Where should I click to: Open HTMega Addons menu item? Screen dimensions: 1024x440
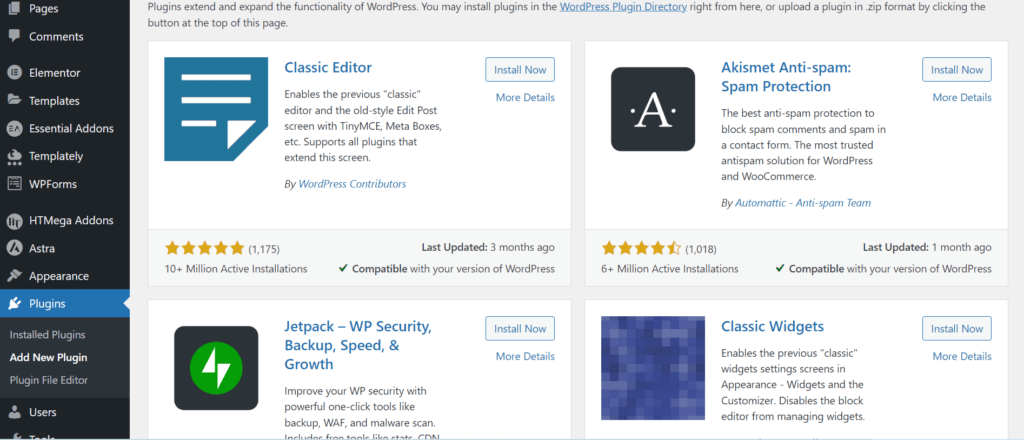tap(71, 221)
